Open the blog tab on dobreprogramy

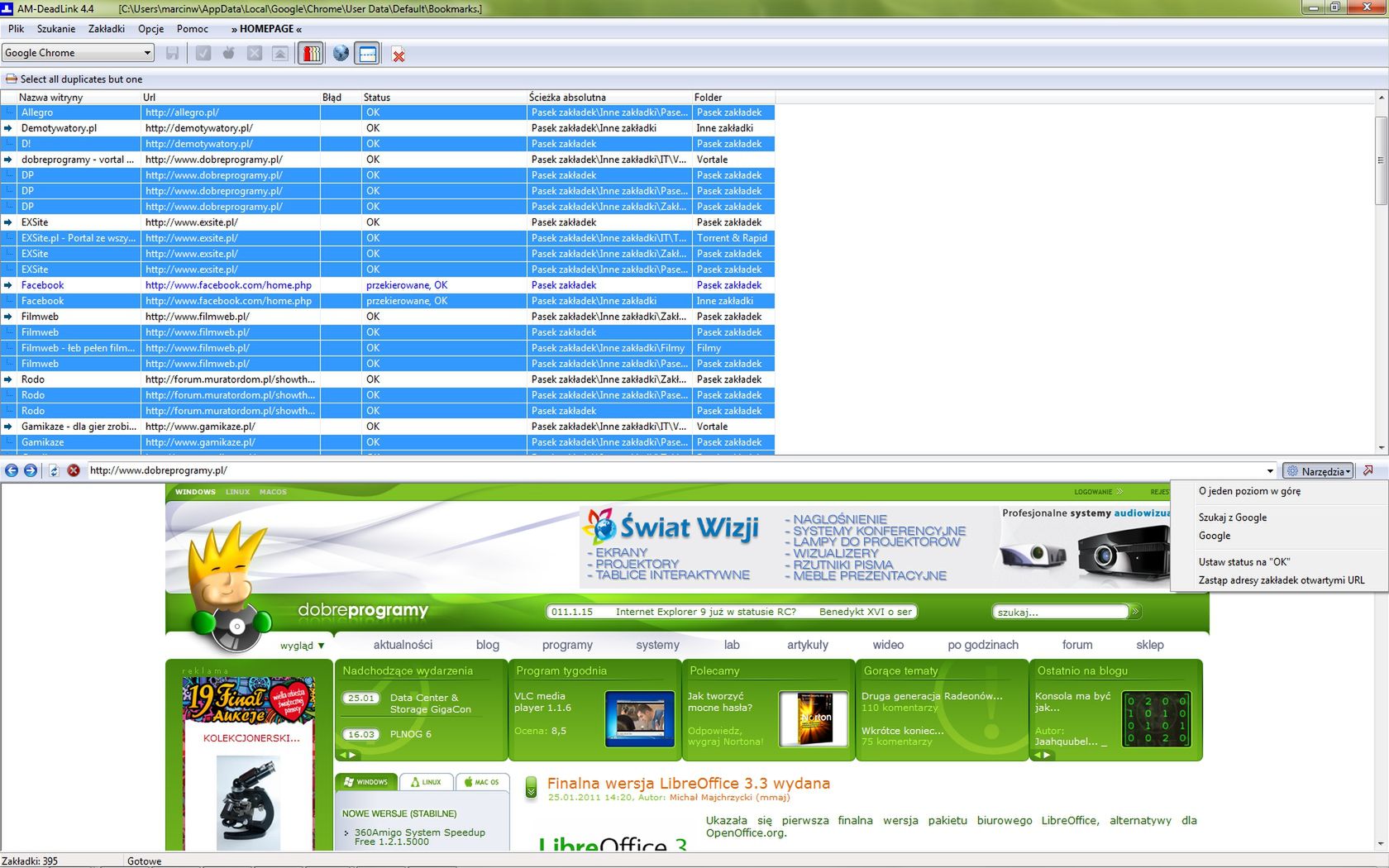click(488, 645)
